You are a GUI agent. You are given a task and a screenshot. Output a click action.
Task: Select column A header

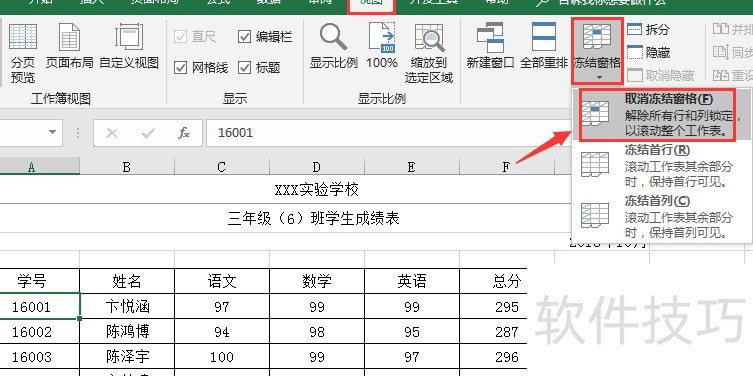coord(40,167)
